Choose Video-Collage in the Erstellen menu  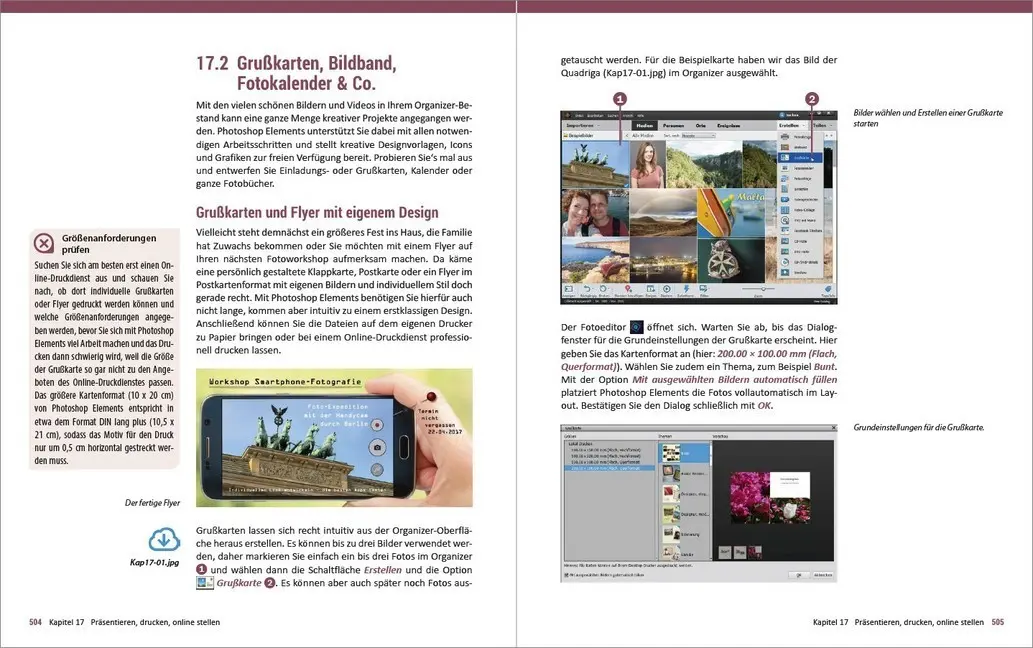click(800, 210)
